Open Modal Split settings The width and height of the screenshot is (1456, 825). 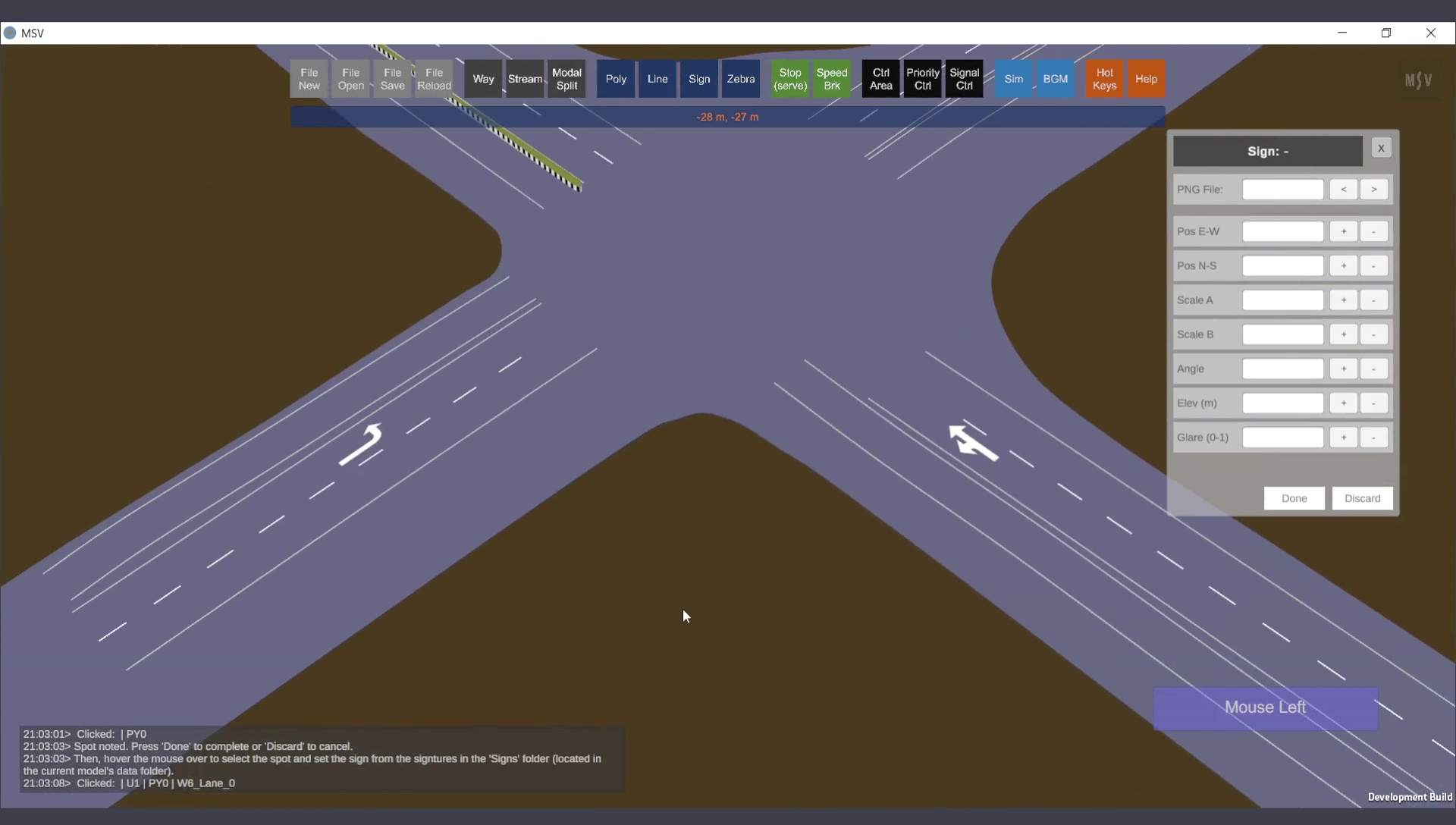pos(566,79)
